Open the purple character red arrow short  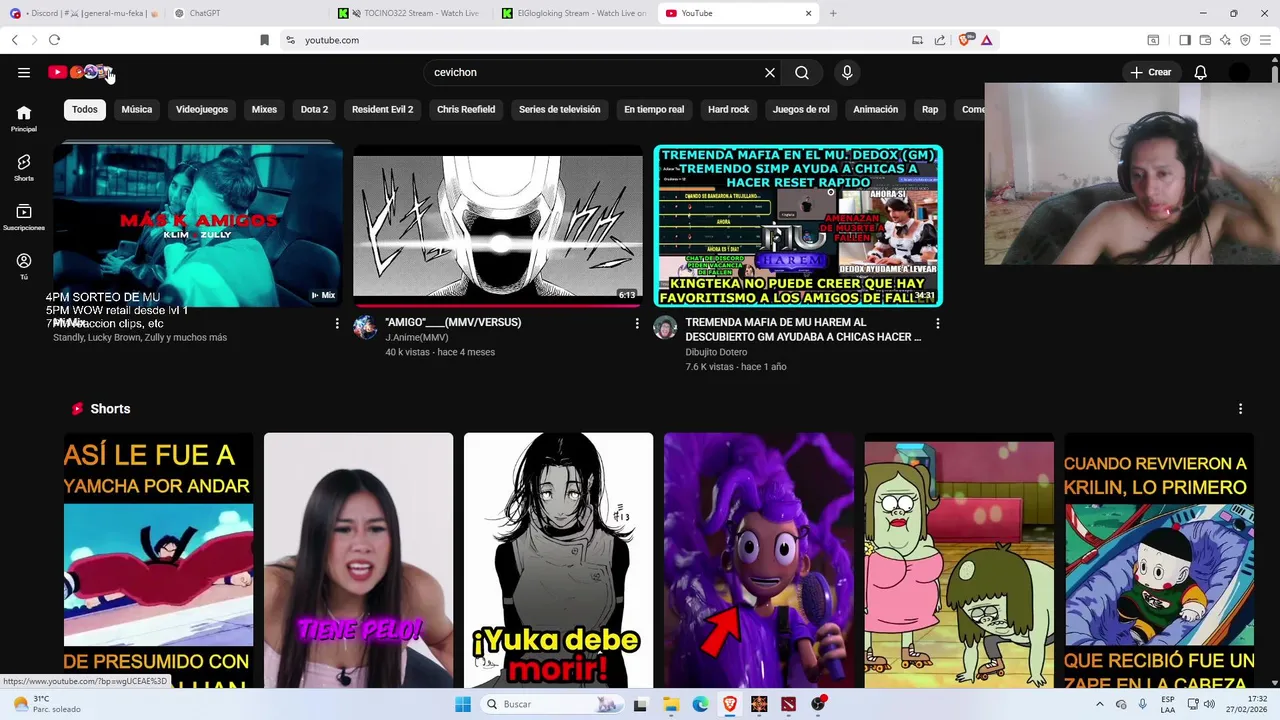pos(758,560)
